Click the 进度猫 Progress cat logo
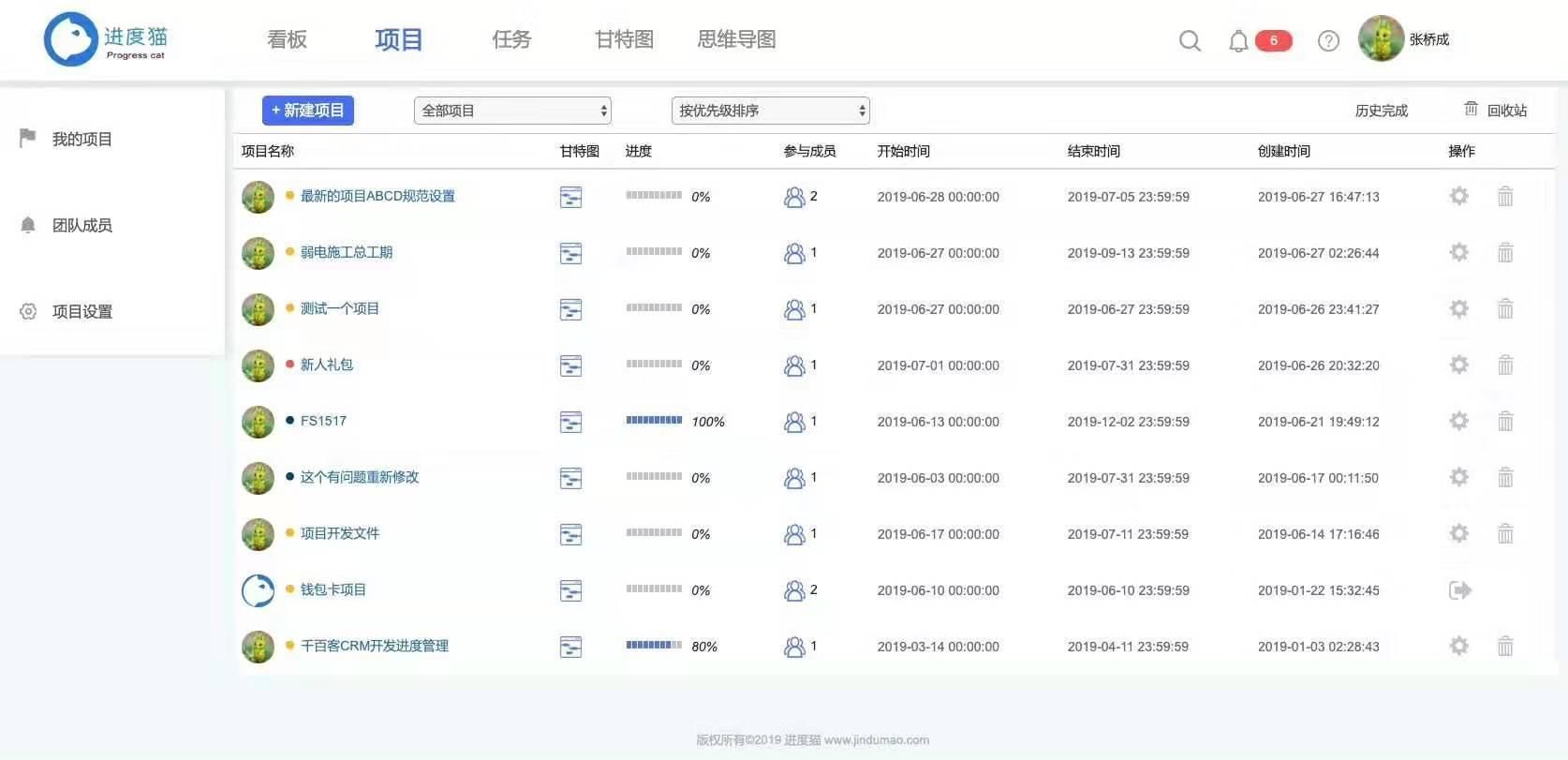Screen dimensions: 1568x760 [x=106, y=39]
